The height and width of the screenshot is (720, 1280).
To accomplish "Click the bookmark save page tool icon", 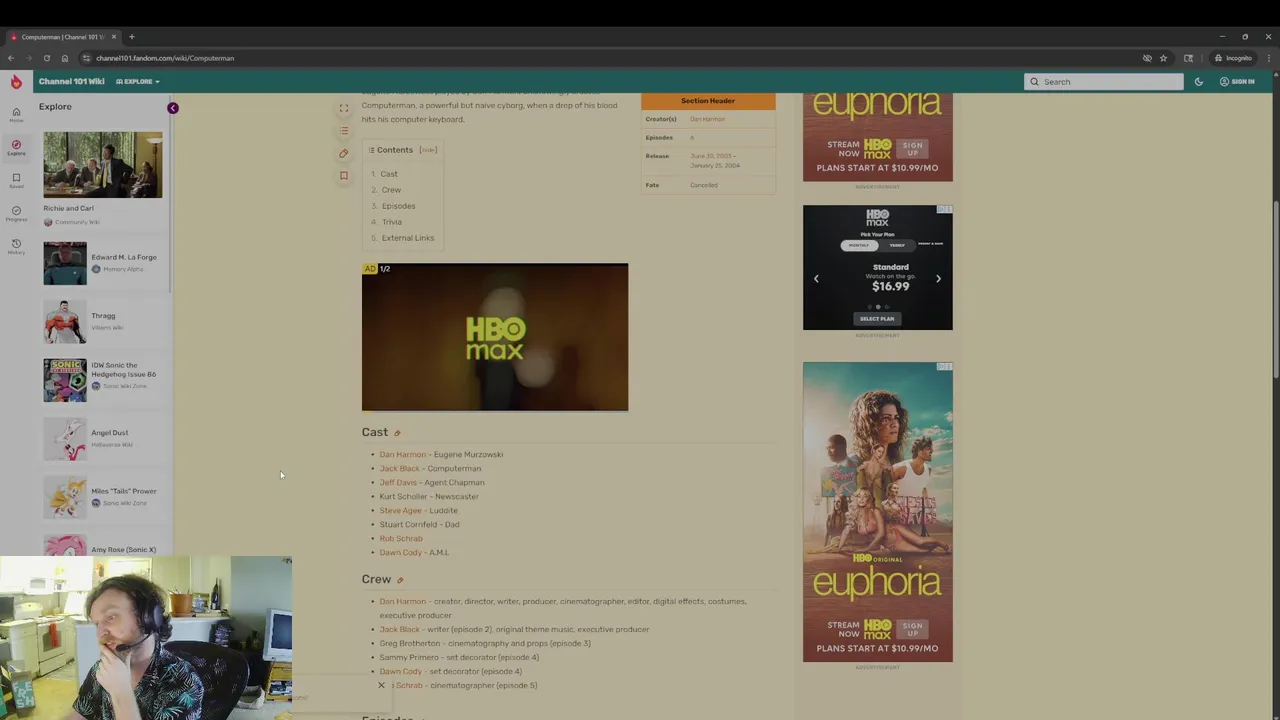I will tap(344, 176).
